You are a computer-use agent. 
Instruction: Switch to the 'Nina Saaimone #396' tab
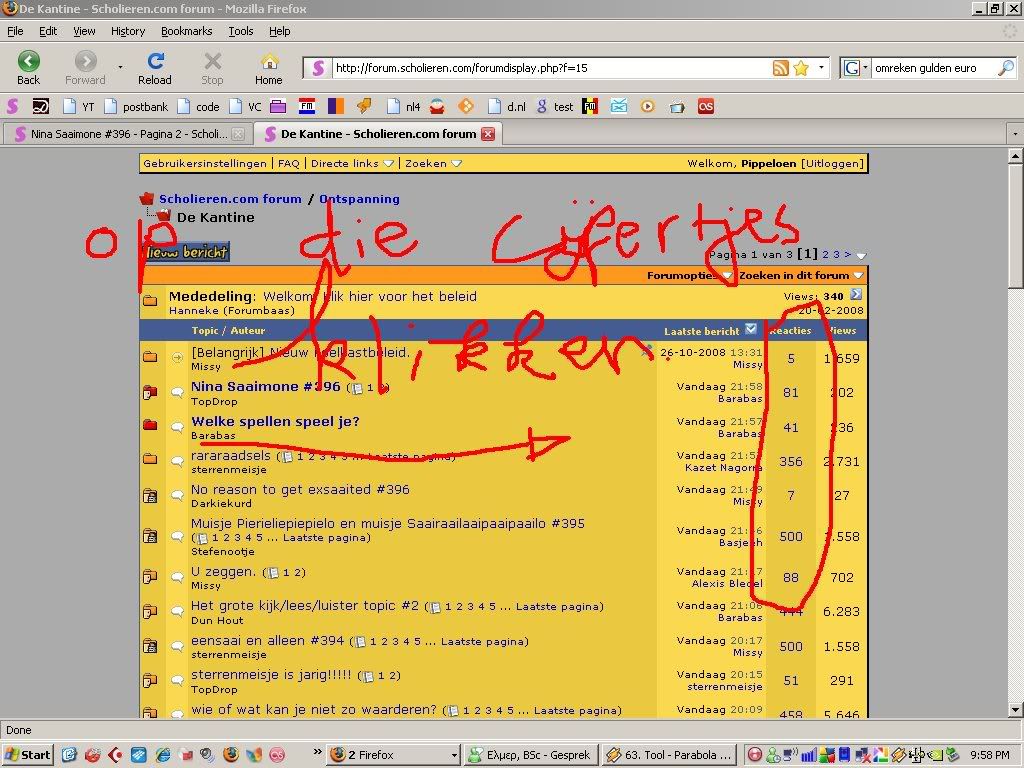click(x=127, y=134)
